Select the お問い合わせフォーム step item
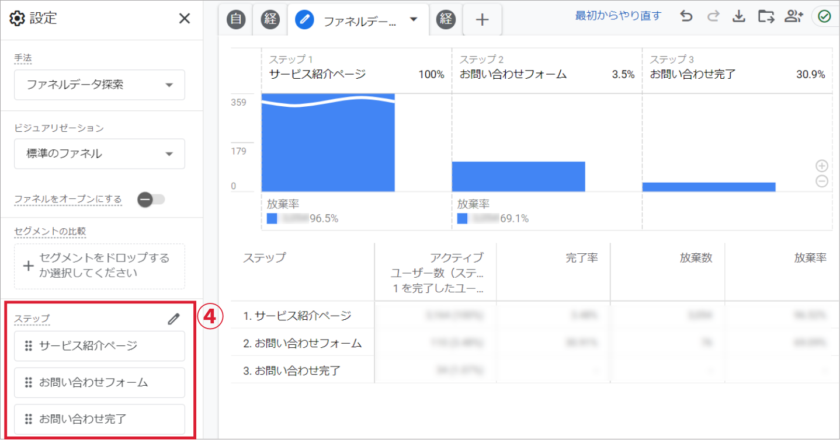840x440 pixels. (x=99, y=382)
